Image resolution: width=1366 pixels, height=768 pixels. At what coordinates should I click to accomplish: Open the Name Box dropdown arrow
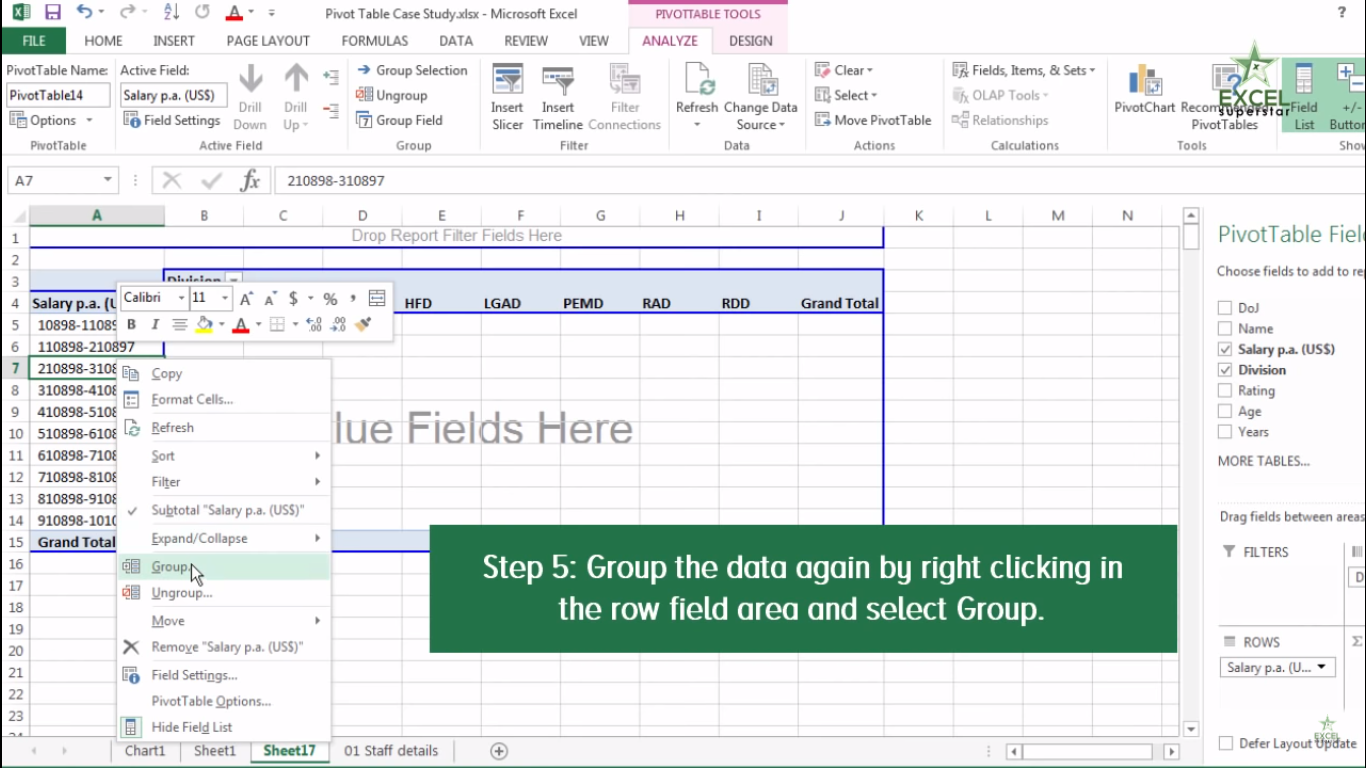point(107,180)
